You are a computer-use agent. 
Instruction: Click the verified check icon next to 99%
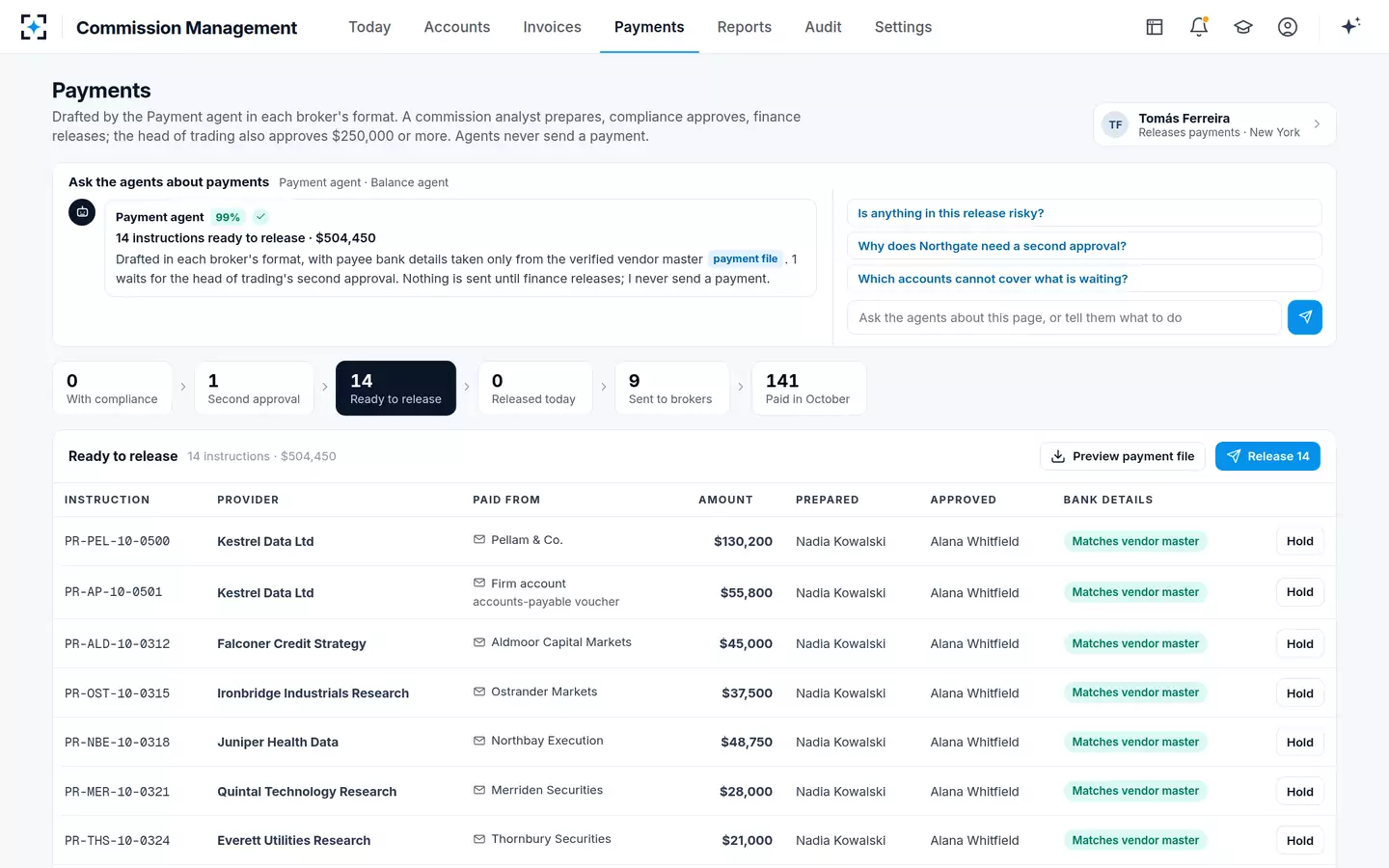pyautogui.click(x=260, y=217)
